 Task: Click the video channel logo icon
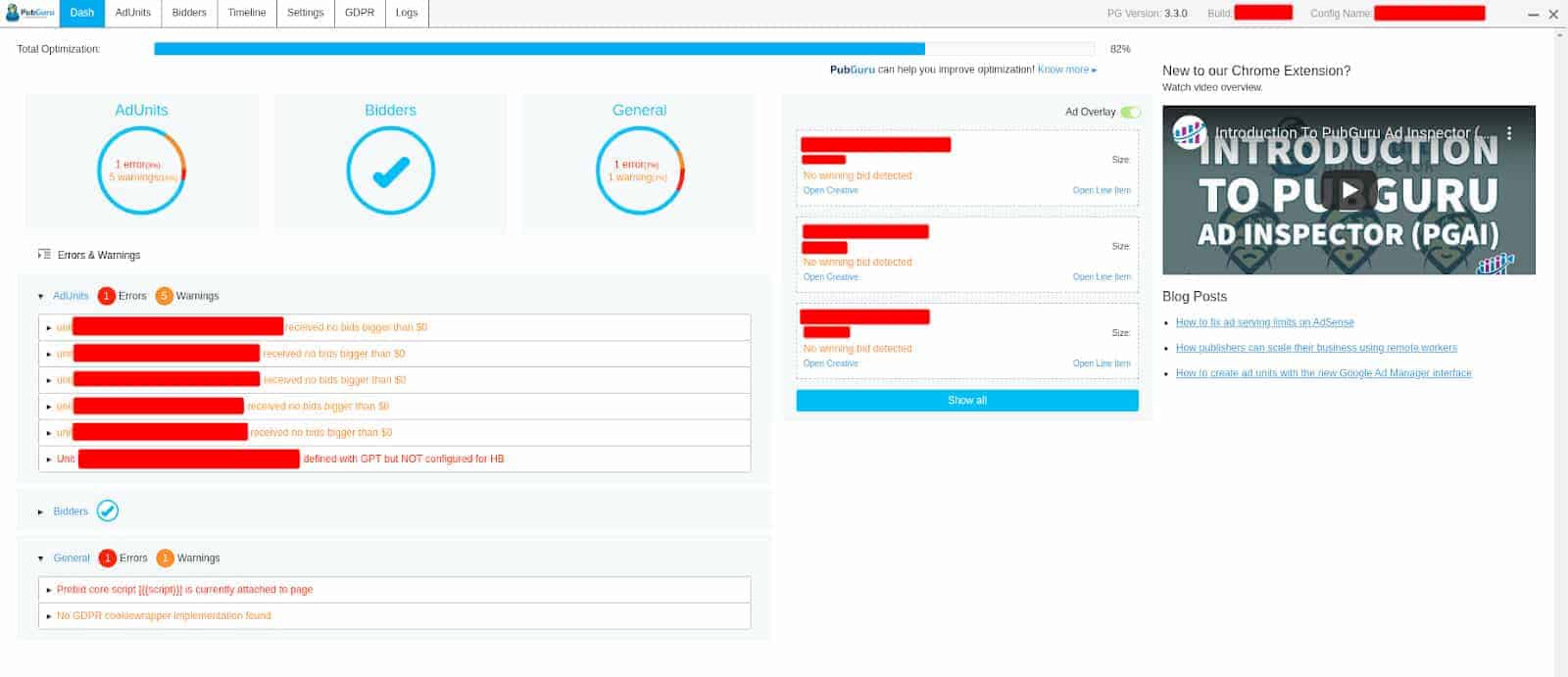click(1189, 132)
